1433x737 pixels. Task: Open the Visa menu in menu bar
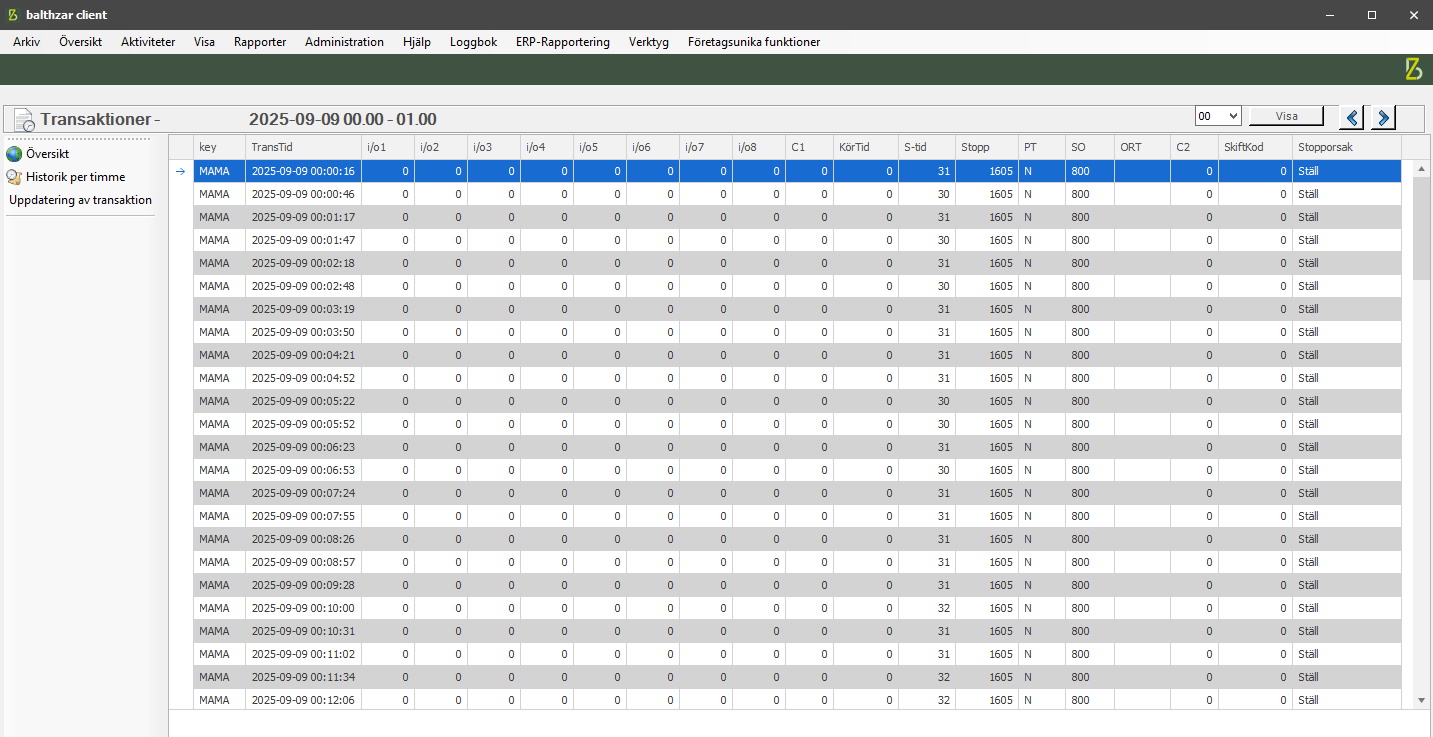204,42
